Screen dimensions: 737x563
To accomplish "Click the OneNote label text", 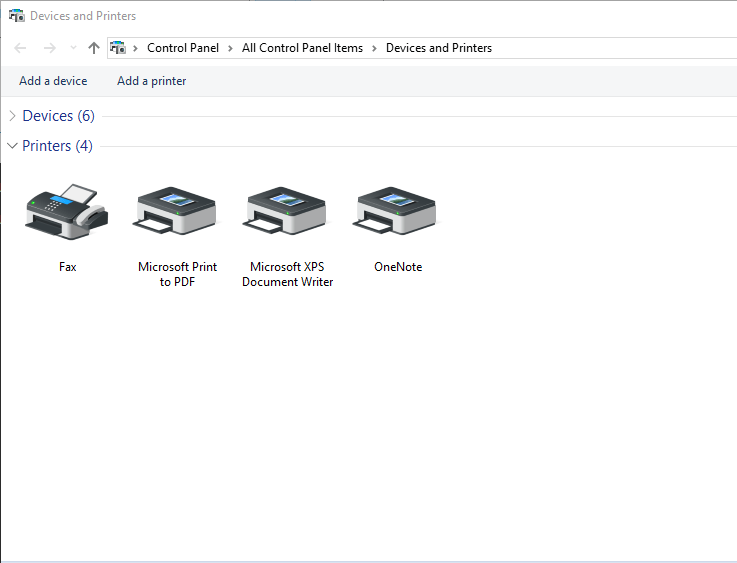I will tap(398, 267).
